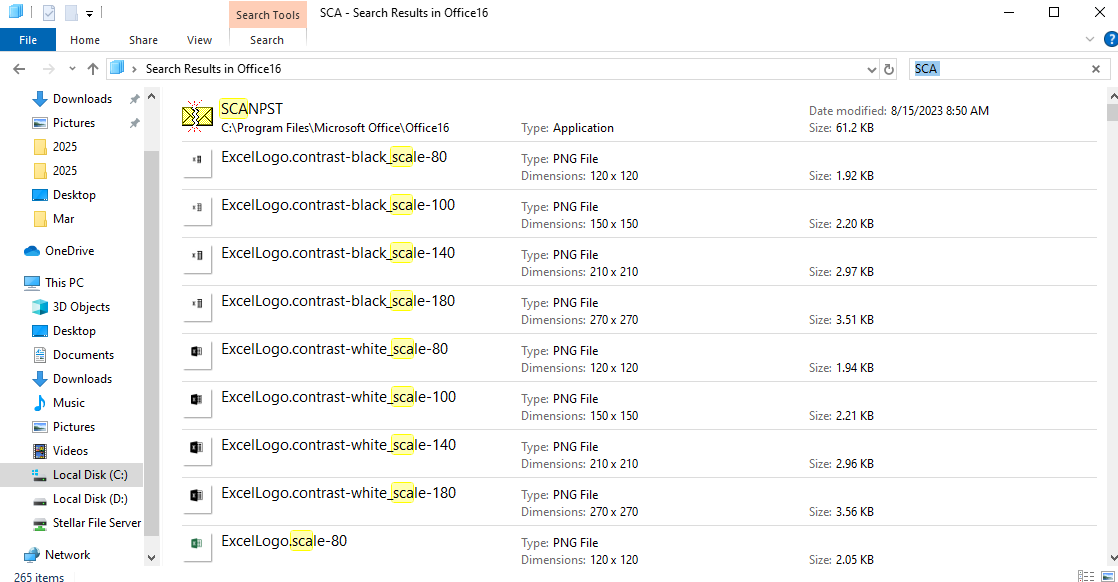The width and height of the screenshot is (1118, 582).
Task: Open the address bar history dropdown
Action: (x=870, y=68)
